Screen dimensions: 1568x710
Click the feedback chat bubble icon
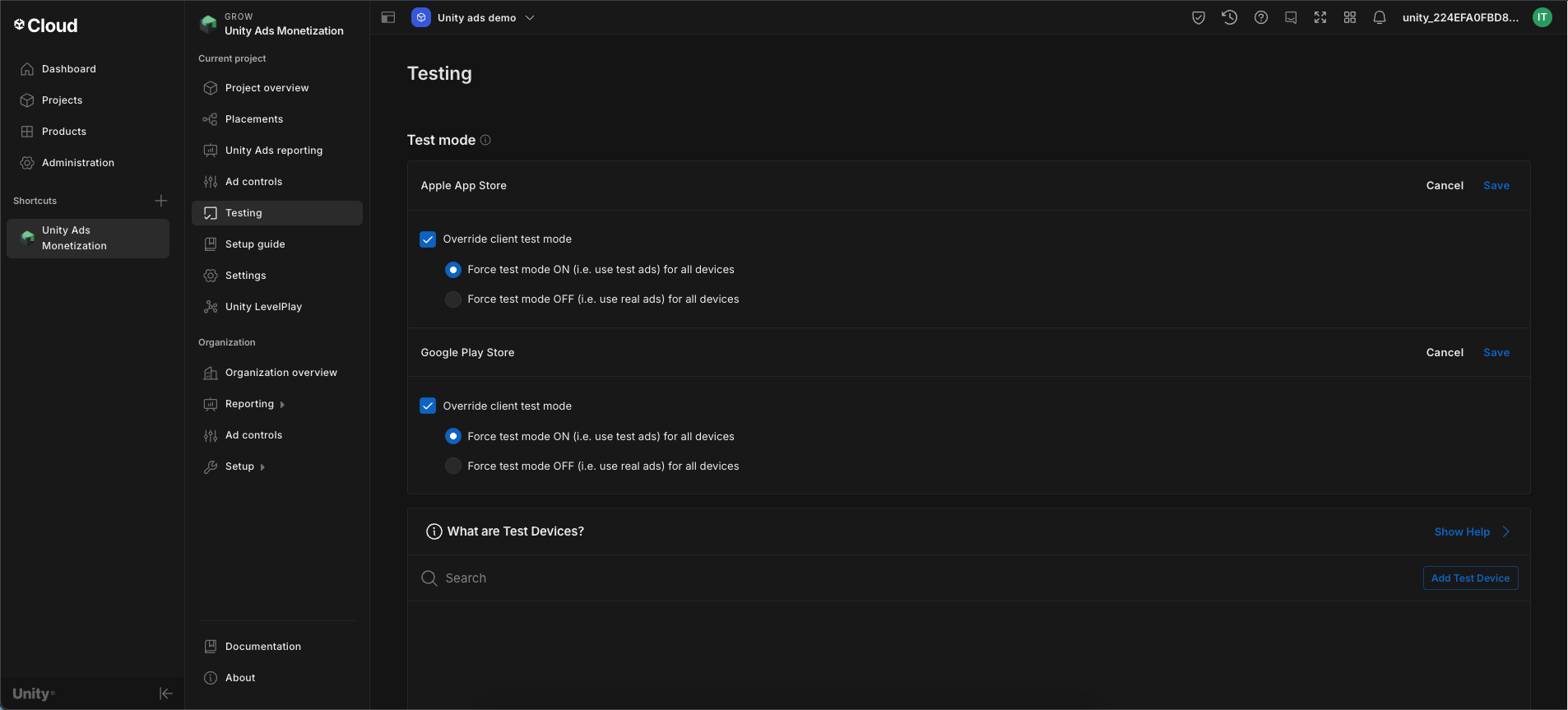(1291, 17)
